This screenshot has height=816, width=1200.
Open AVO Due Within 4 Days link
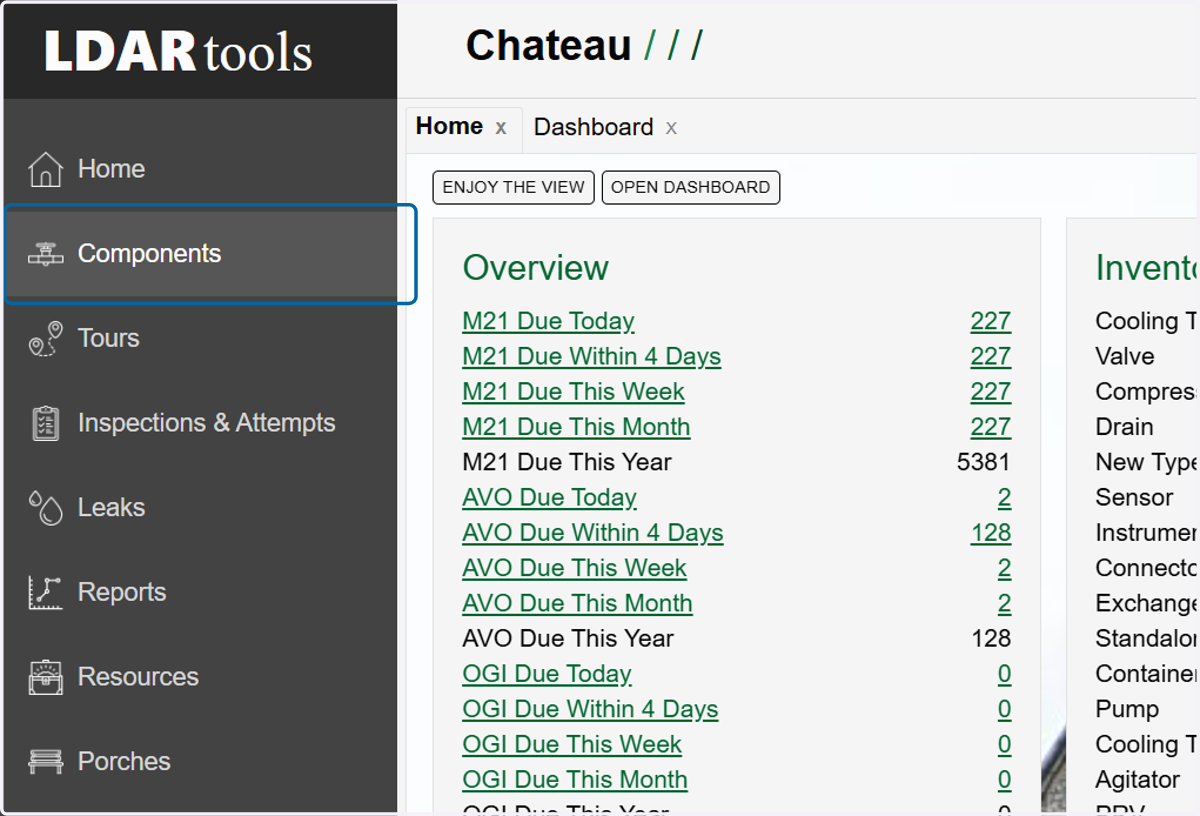[592, 533]
